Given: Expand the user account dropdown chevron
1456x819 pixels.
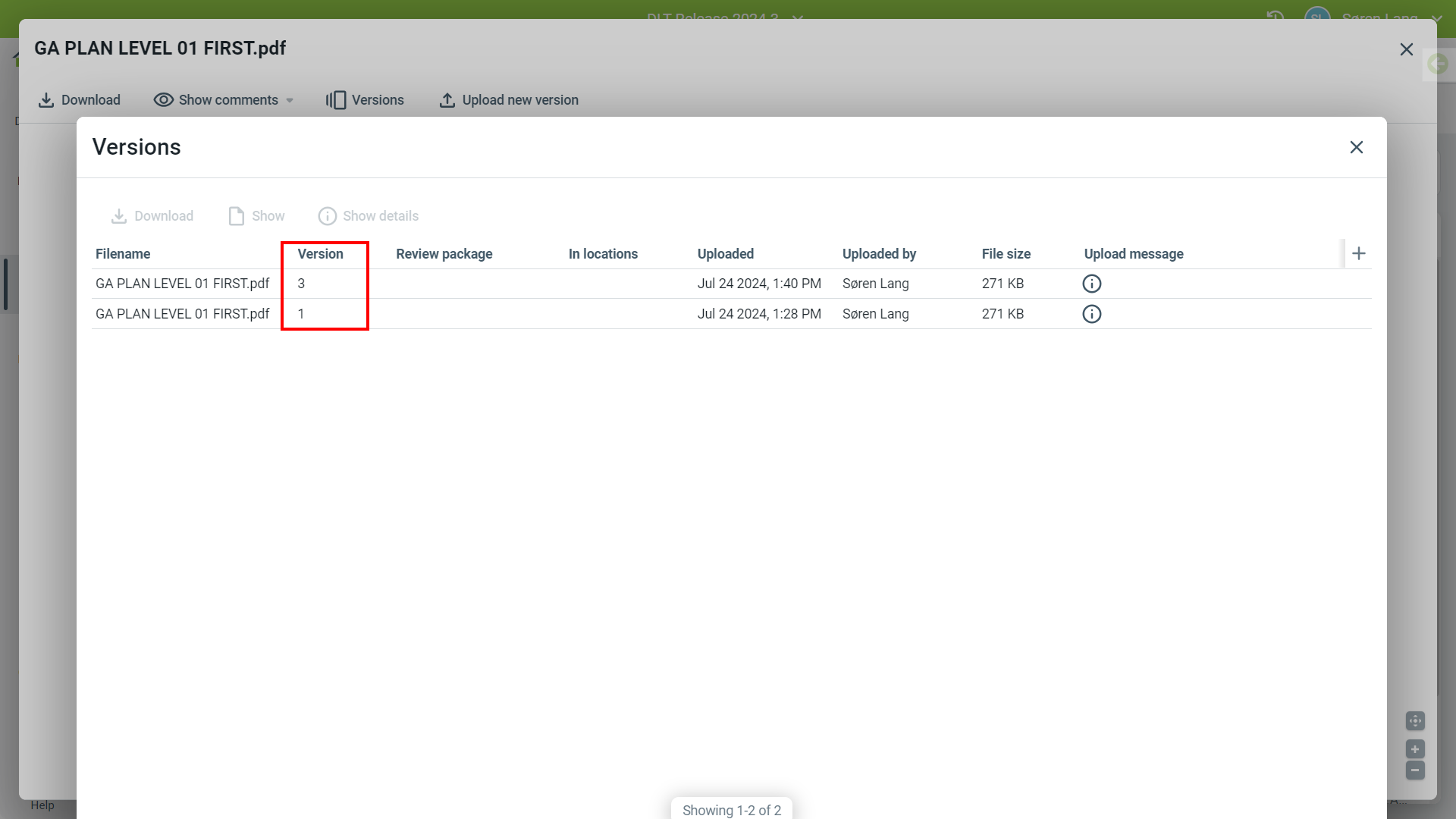Looking at the screenshot, I should point(1436,17).
